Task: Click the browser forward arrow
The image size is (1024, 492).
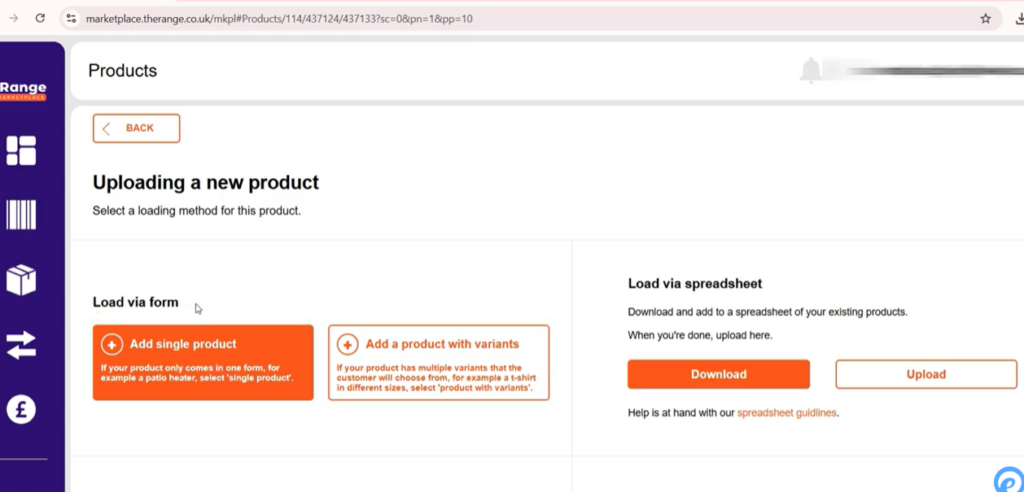Action: [x=13, y=18]
